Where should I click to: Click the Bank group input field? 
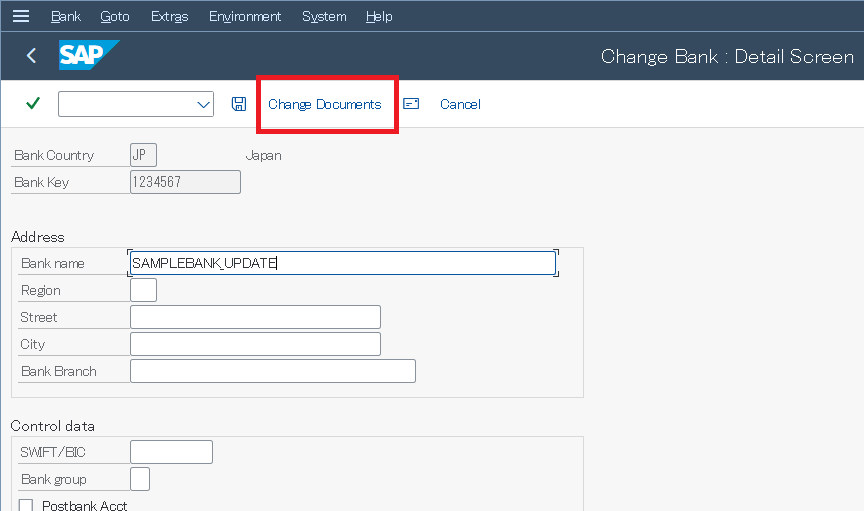(140, 479)
